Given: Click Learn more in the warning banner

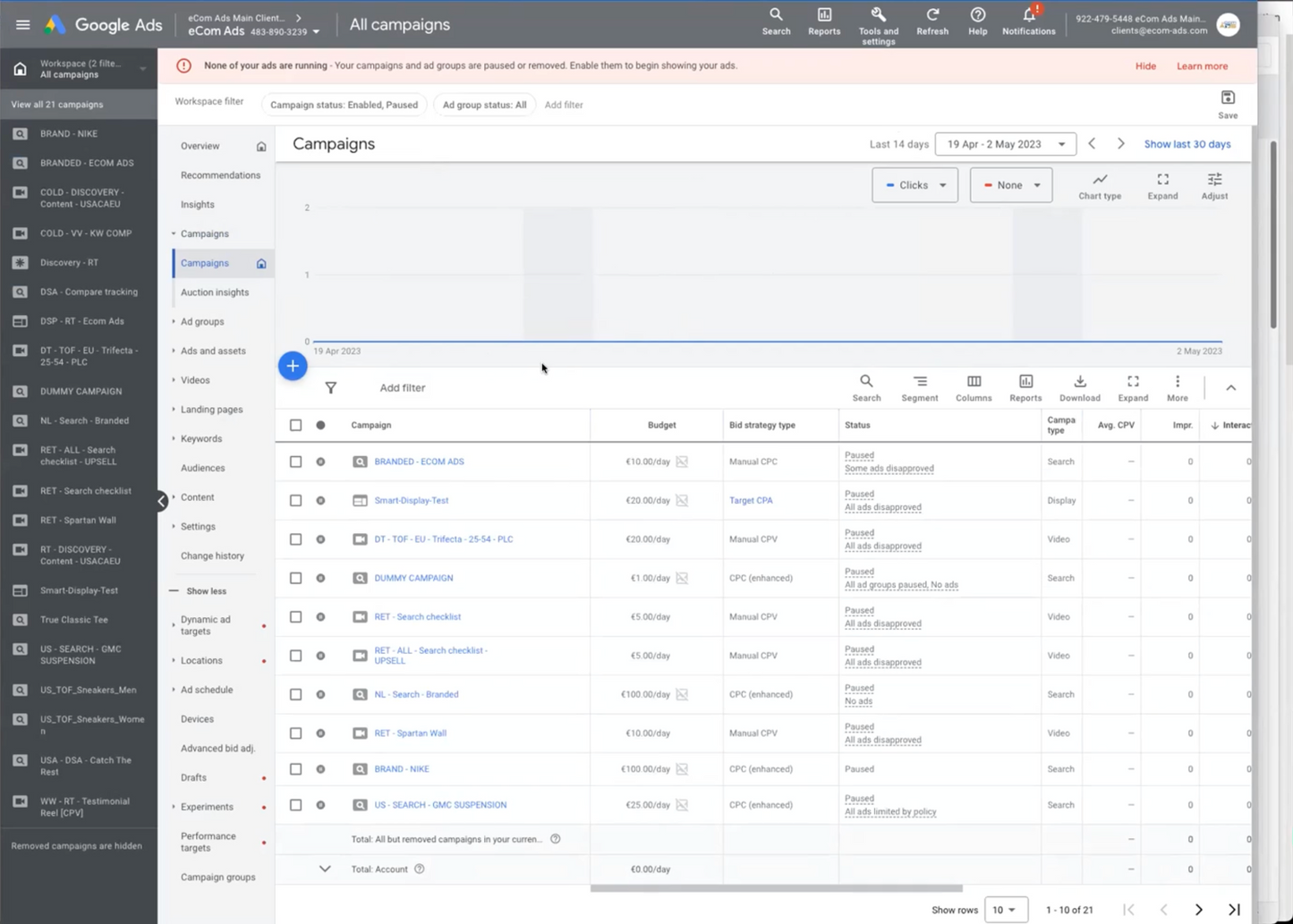Looking at the screenshot, I should 1202,65.
